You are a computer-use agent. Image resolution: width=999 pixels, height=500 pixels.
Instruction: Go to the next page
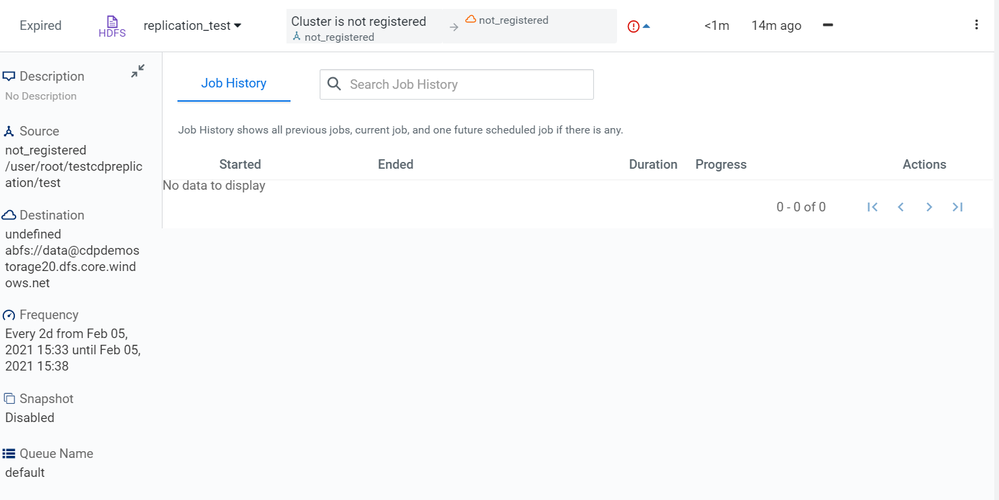coord(929,207)
